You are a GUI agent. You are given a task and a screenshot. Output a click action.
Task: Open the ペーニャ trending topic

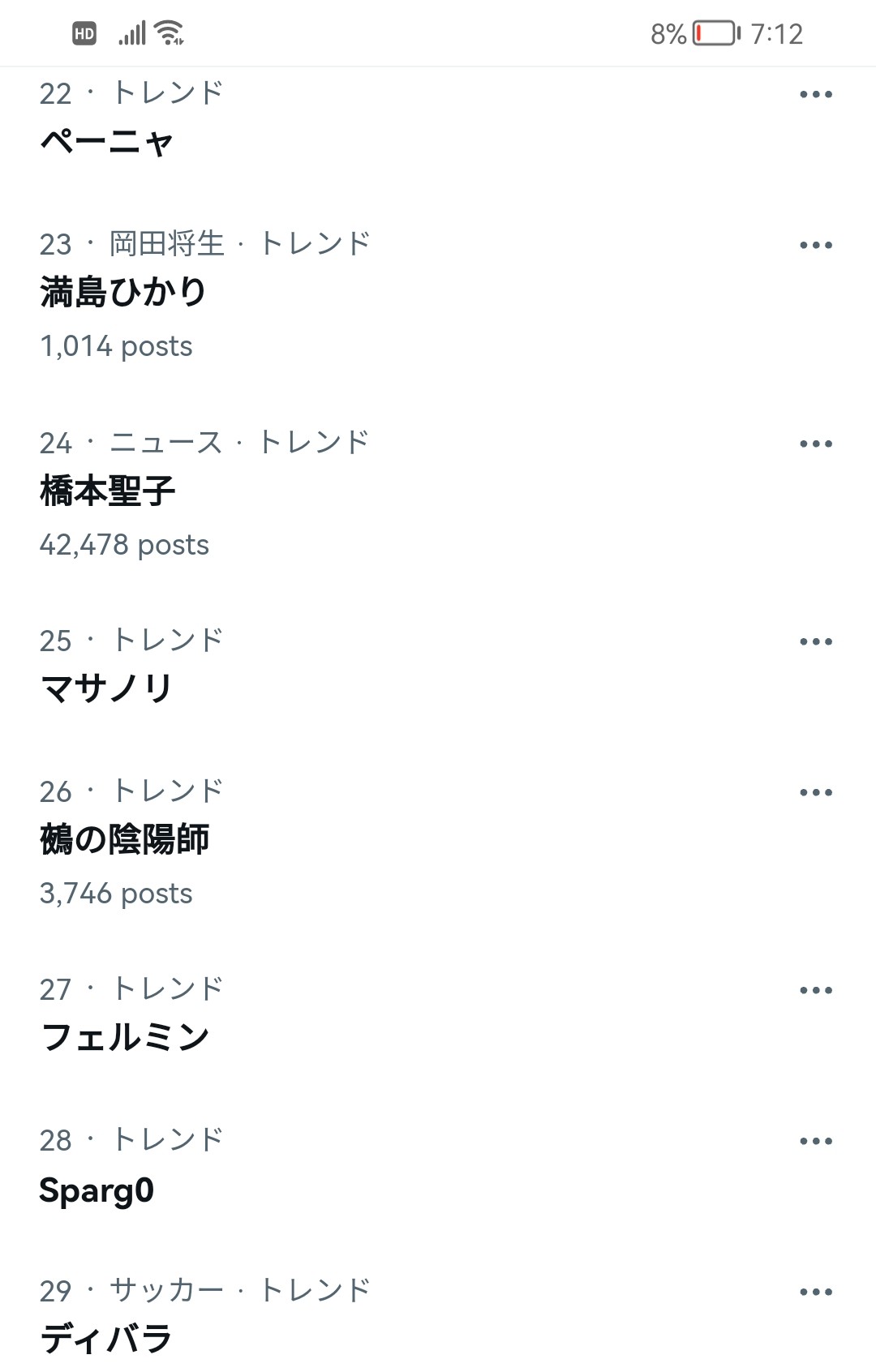click(x=107, y=143)
